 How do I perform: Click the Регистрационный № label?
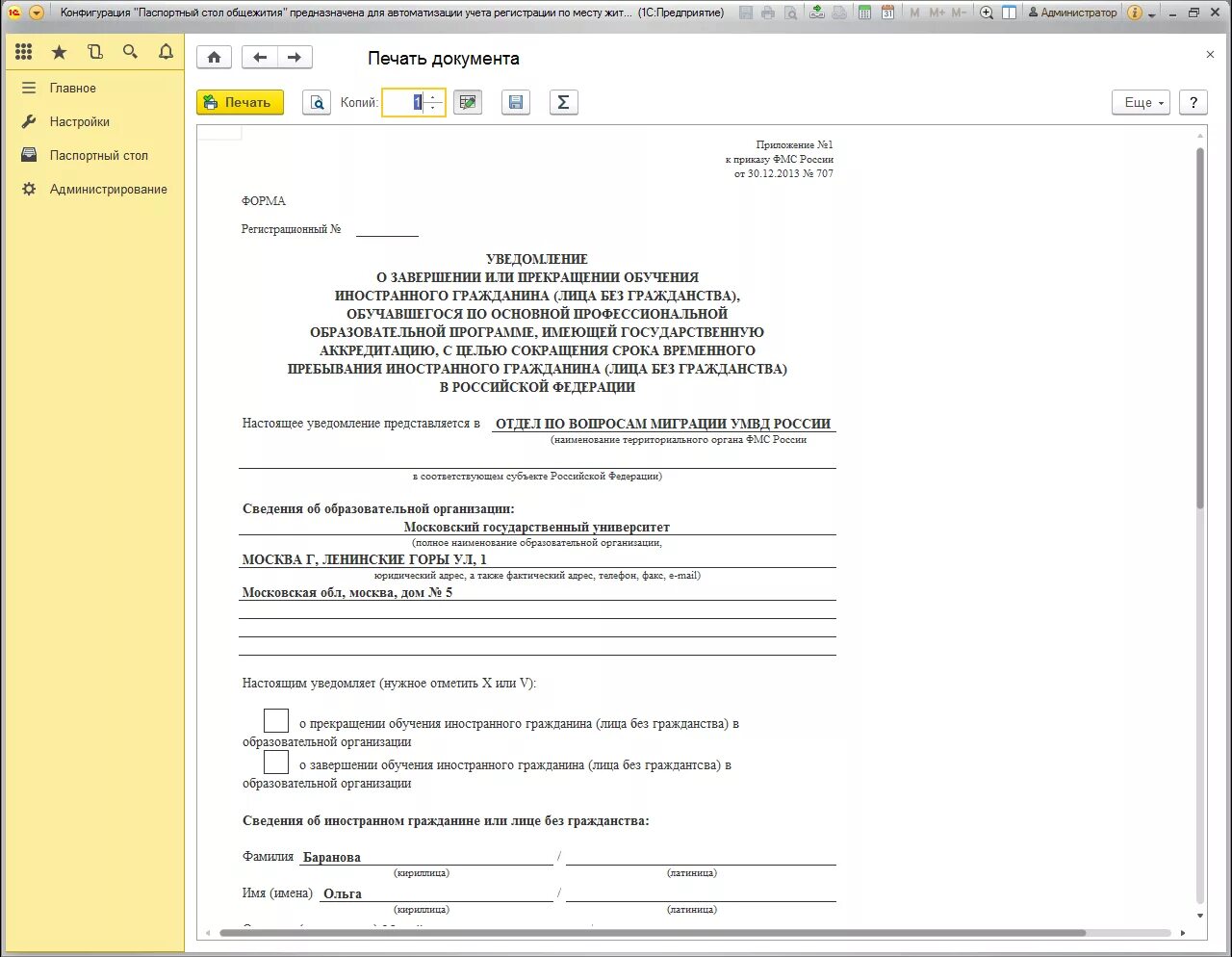tap(291, 229)
